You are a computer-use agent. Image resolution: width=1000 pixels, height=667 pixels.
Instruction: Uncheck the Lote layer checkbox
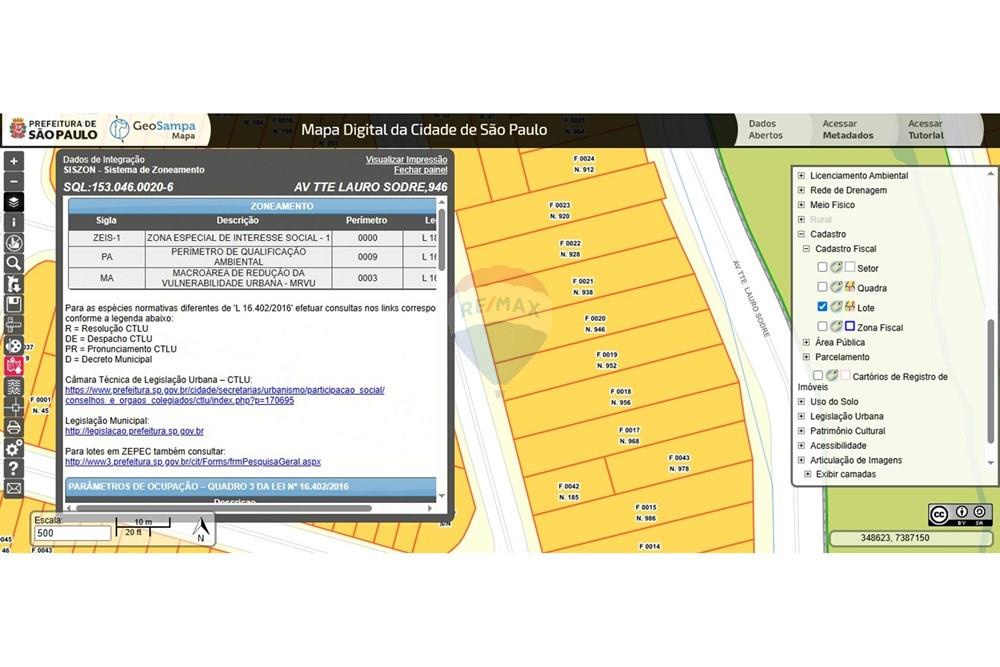click(x=822, y=307)
